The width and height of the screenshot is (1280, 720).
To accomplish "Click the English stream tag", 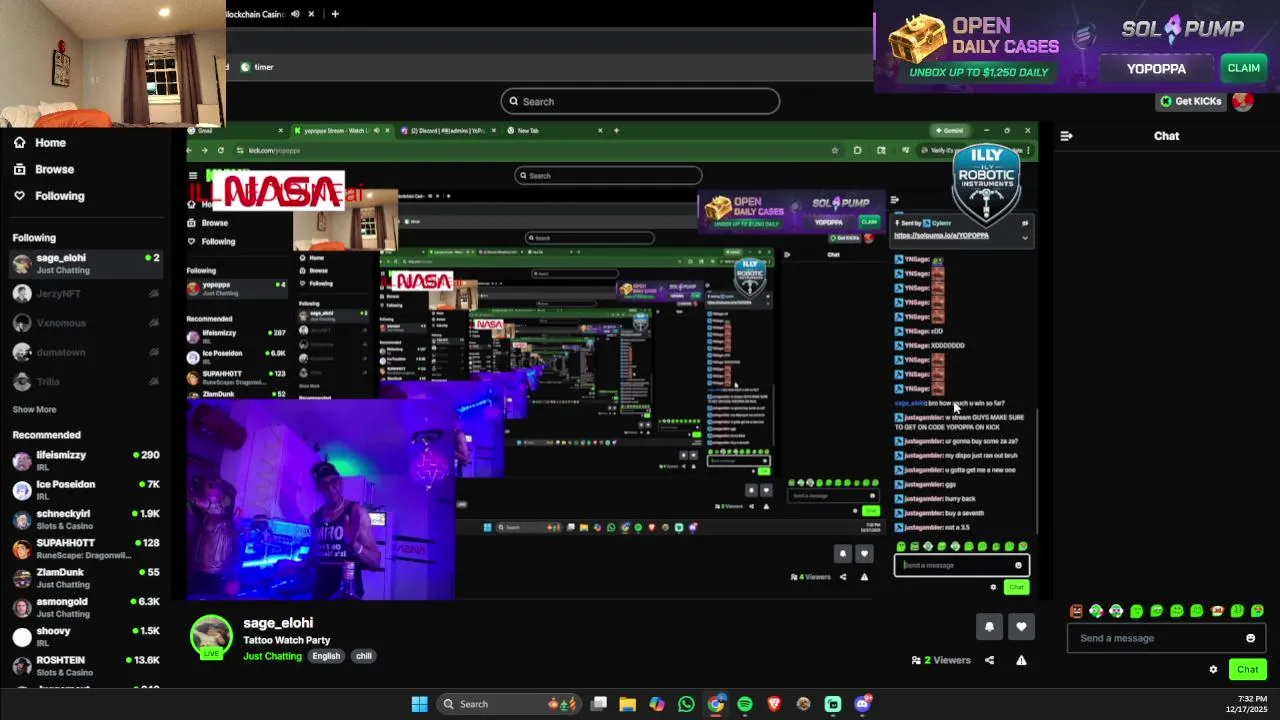I will pyautogui.click(x=326, y=656).
